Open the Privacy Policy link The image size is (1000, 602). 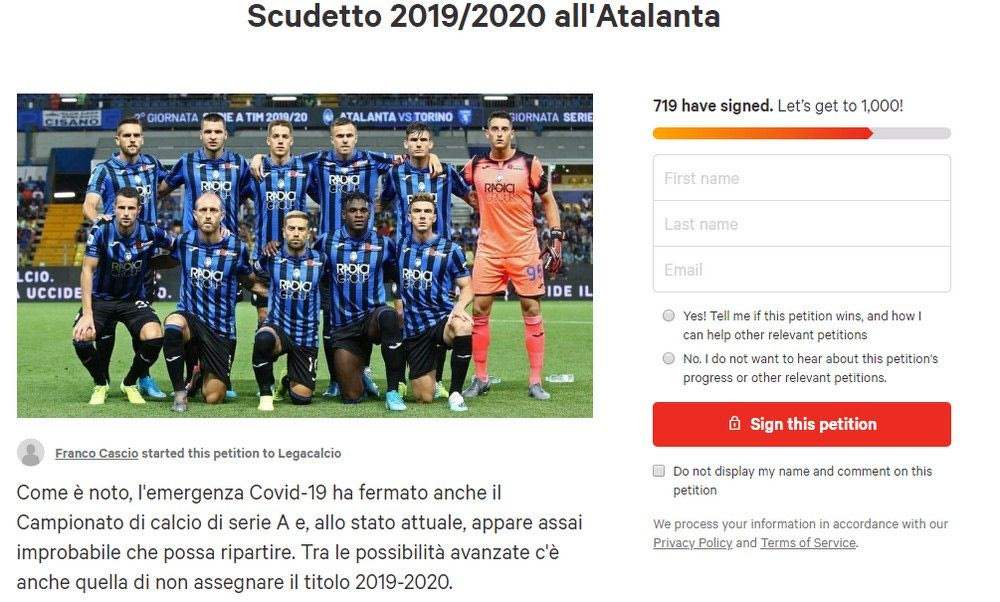[x=693, y=543]
